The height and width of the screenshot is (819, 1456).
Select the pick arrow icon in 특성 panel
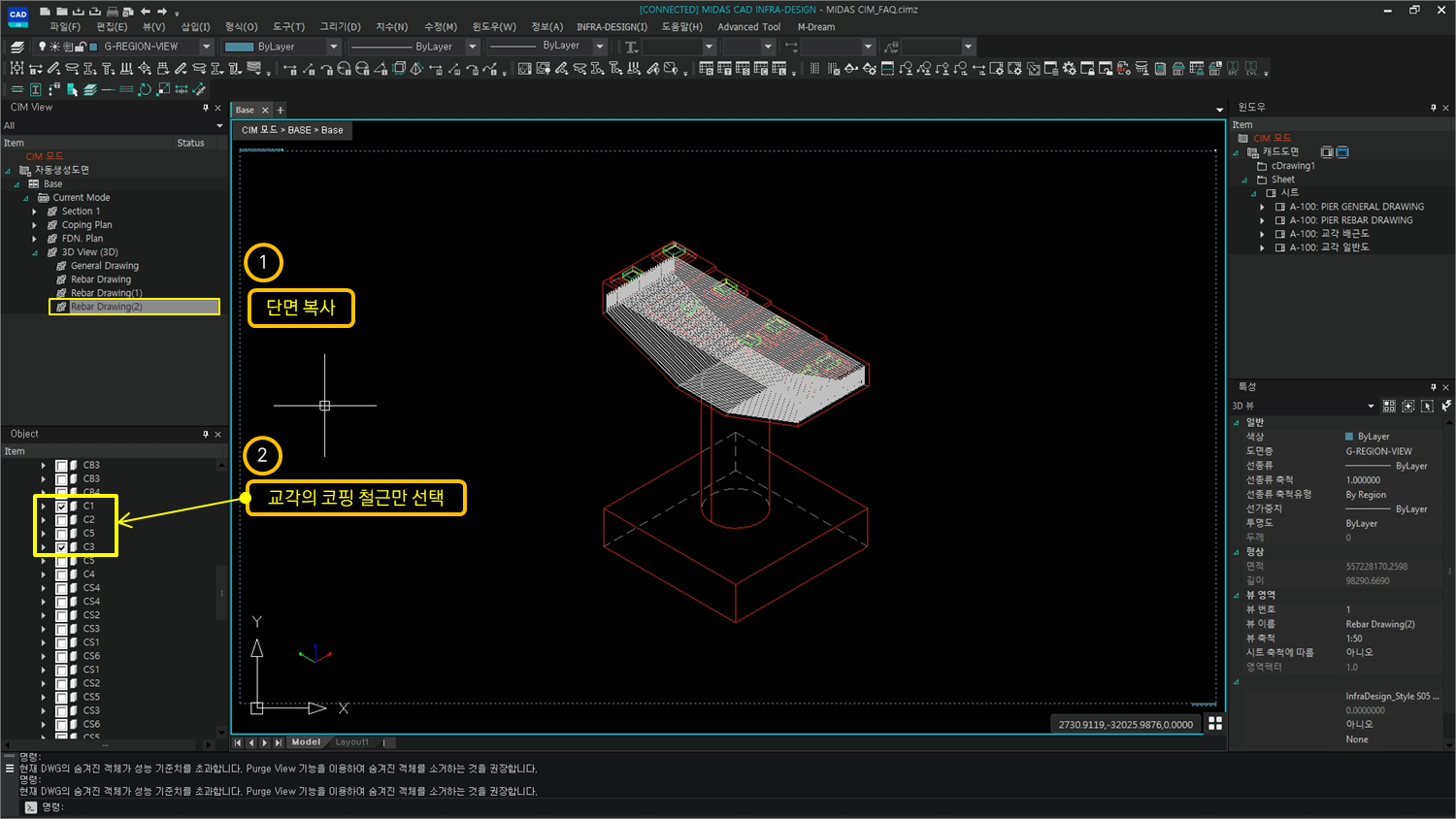(1427, 406)
